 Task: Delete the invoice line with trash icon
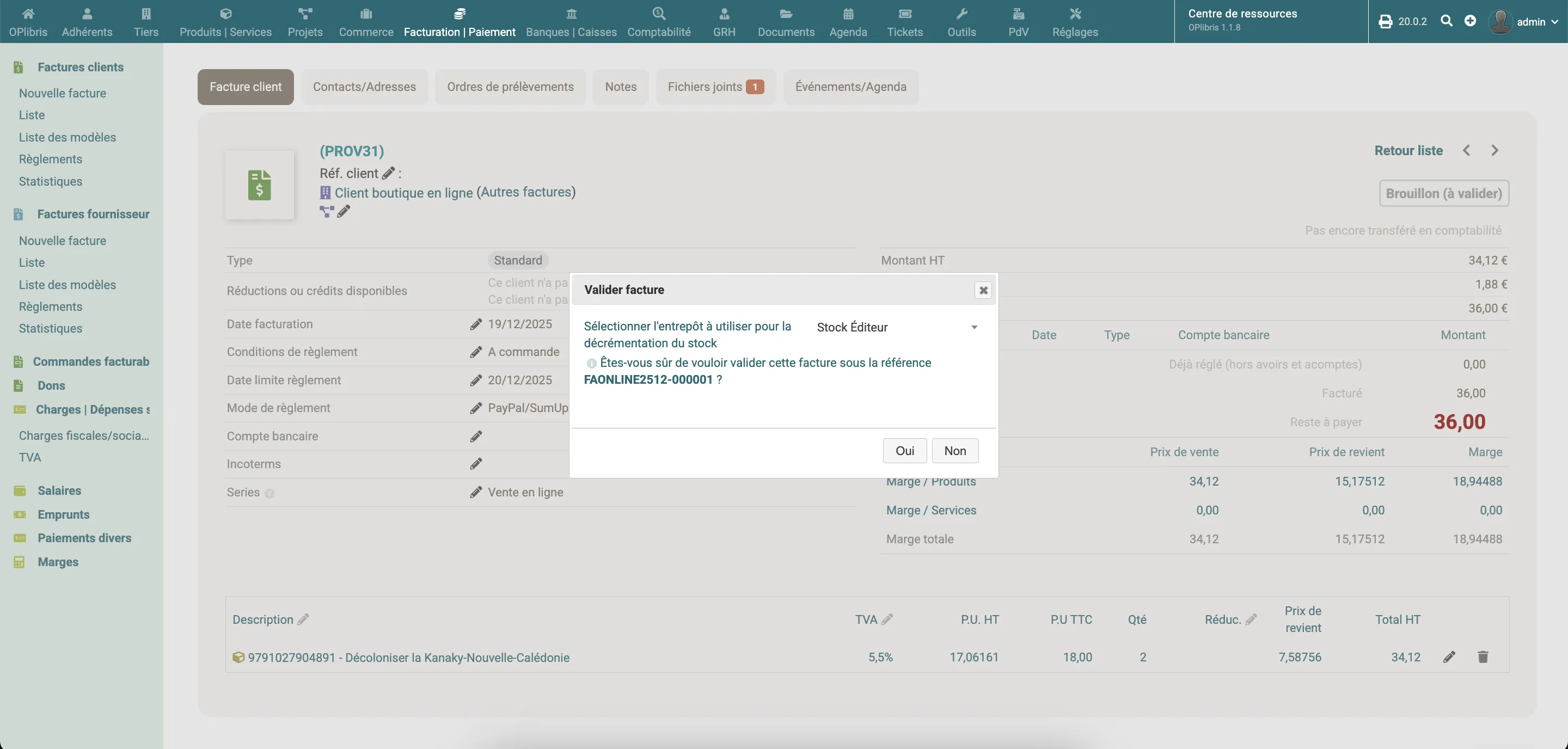pyautogui.click(x=1483, y=657)
